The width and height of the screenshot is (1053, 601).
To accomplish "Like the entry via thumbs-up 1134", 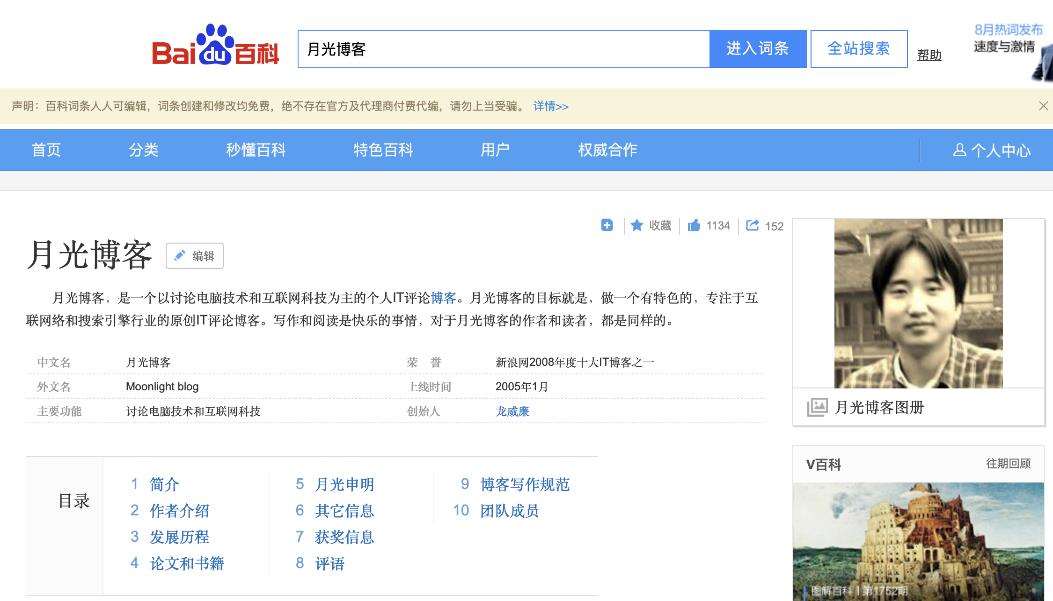I will [x=708, y=226].
